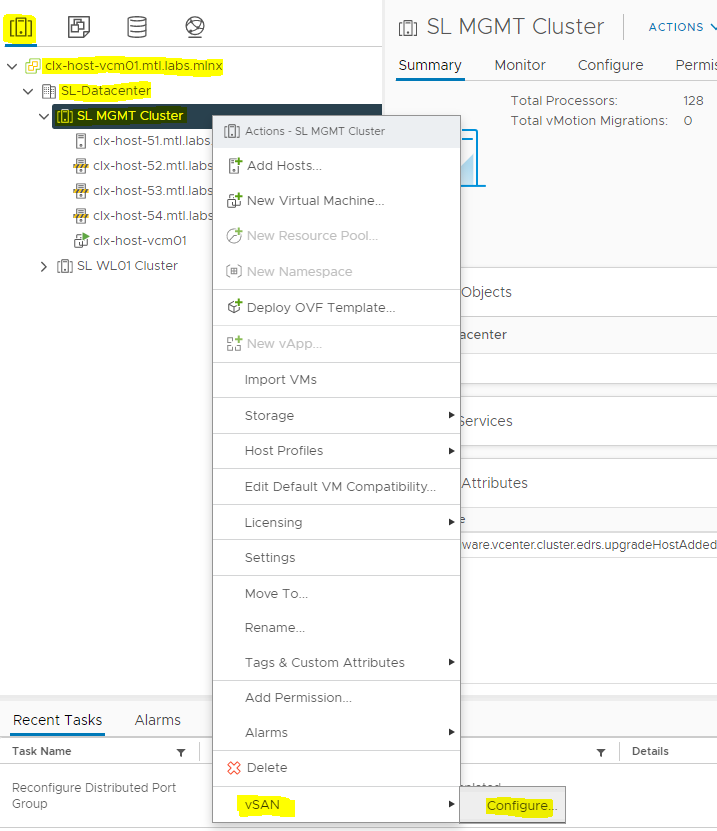Open Licensing submenu
The height and width of the screenshot is (831, 717).
tap(336, 523)
